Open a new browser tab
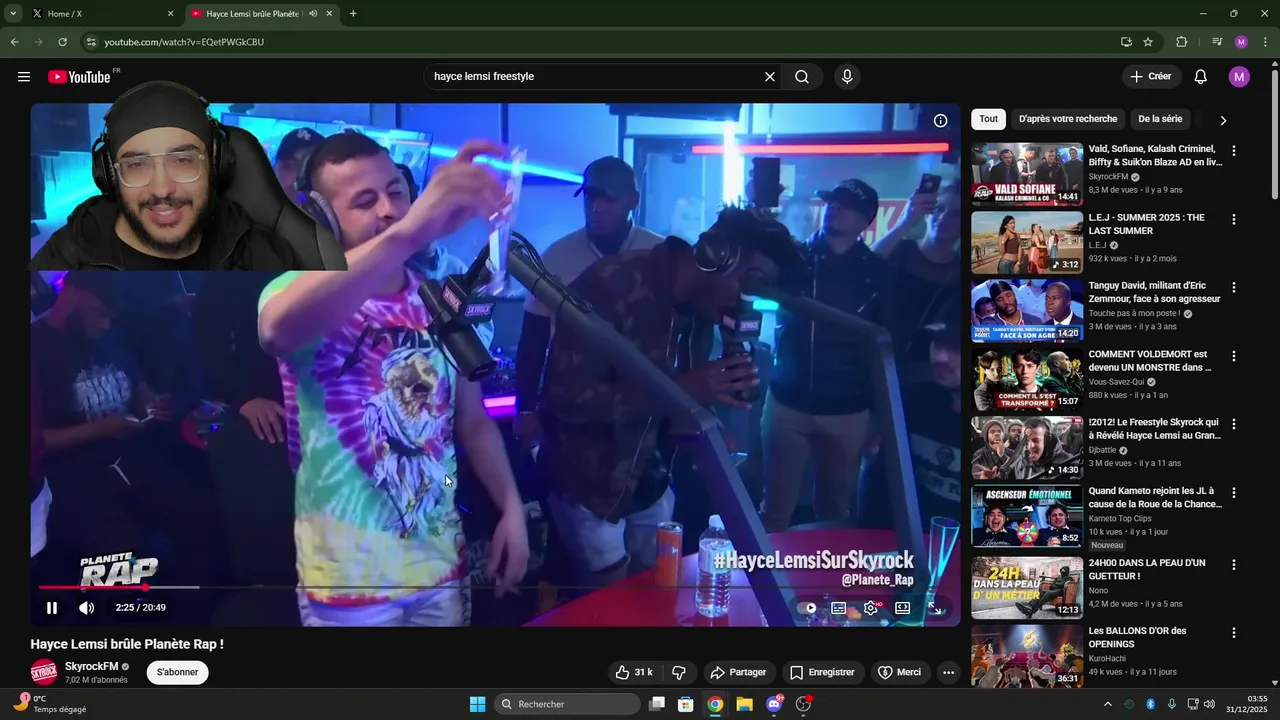 [x=353, y=14]
